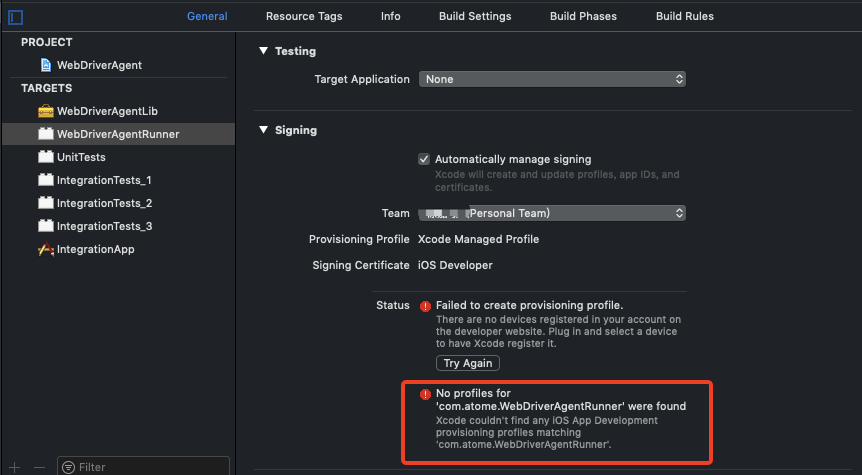The image size is (862, 475).
Task: Open the Team dropdown
Action: (552, 213)
